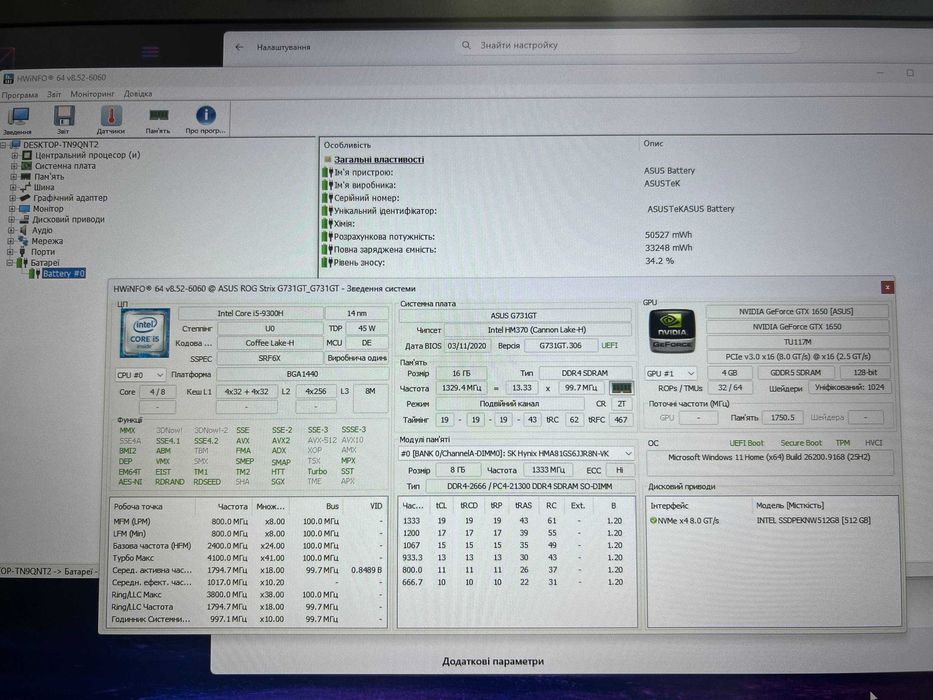
Task: Click the Звіт floppy disk toolbar icon
Action: pos(64,119)
